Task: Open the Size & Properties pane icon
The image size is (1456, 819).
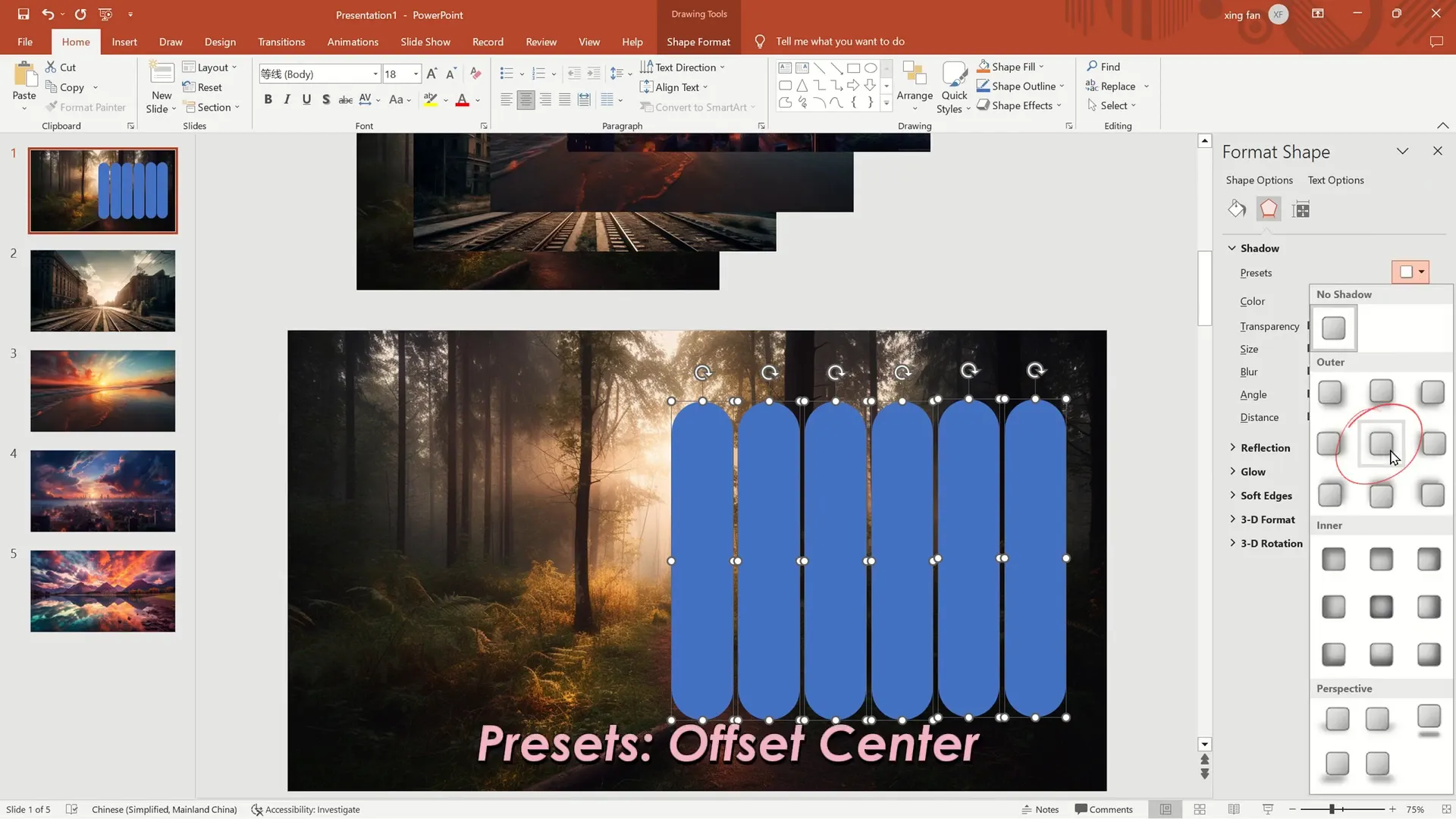Action: tap(1301, 209)
